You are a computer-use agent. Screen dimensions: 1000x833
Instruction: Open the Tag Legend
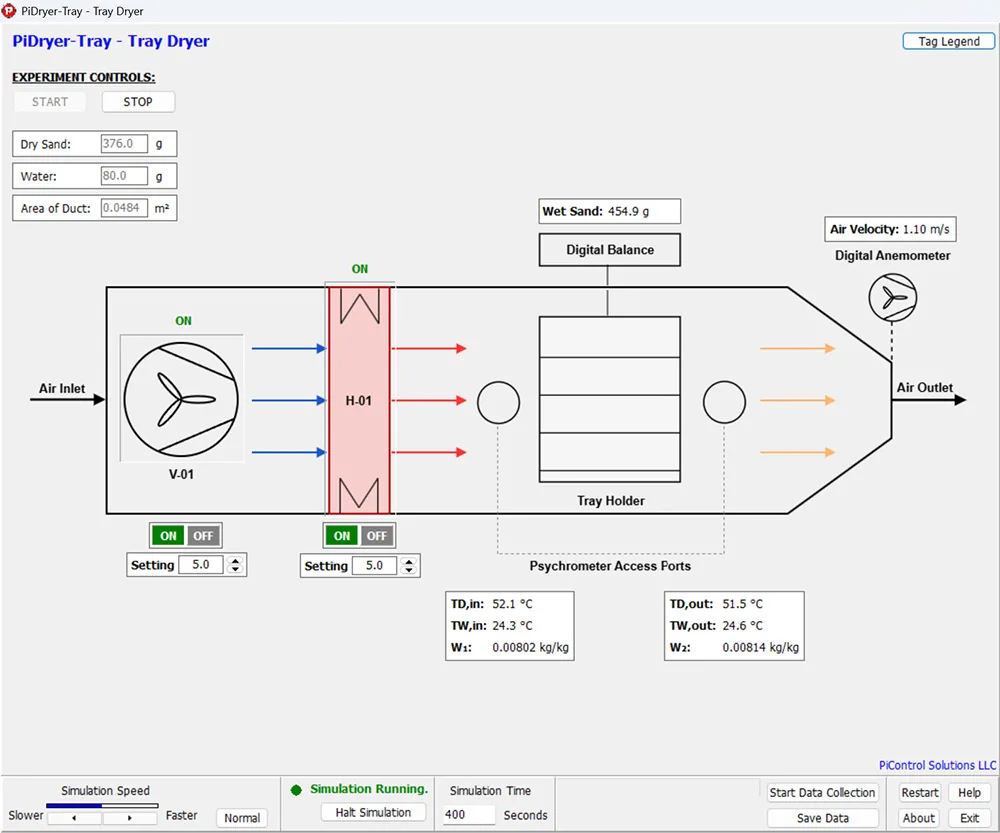(948, 41)
